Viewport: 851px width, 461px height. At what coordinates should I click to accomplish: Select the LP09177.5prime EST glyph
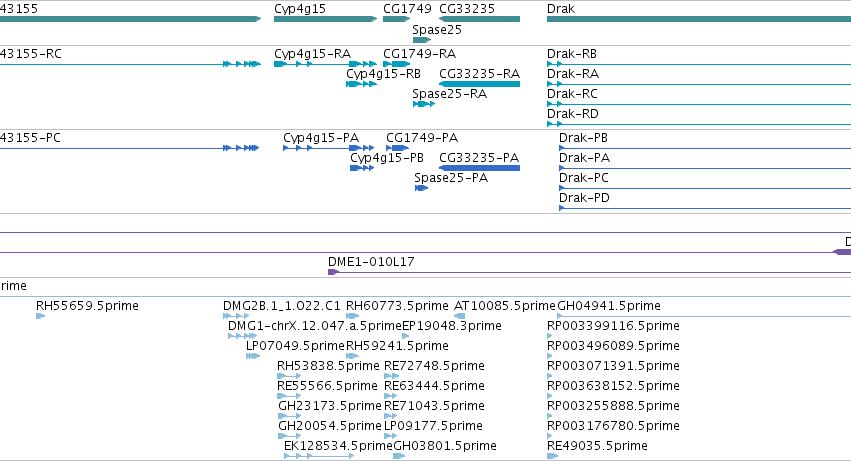tap(391, 437)
